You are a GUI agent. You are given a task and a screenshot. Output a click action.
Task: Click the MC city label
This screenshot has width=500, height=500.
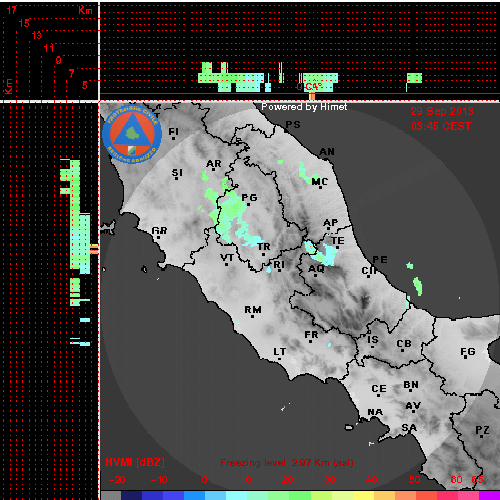pyautogui.click(x=320, y=182)
